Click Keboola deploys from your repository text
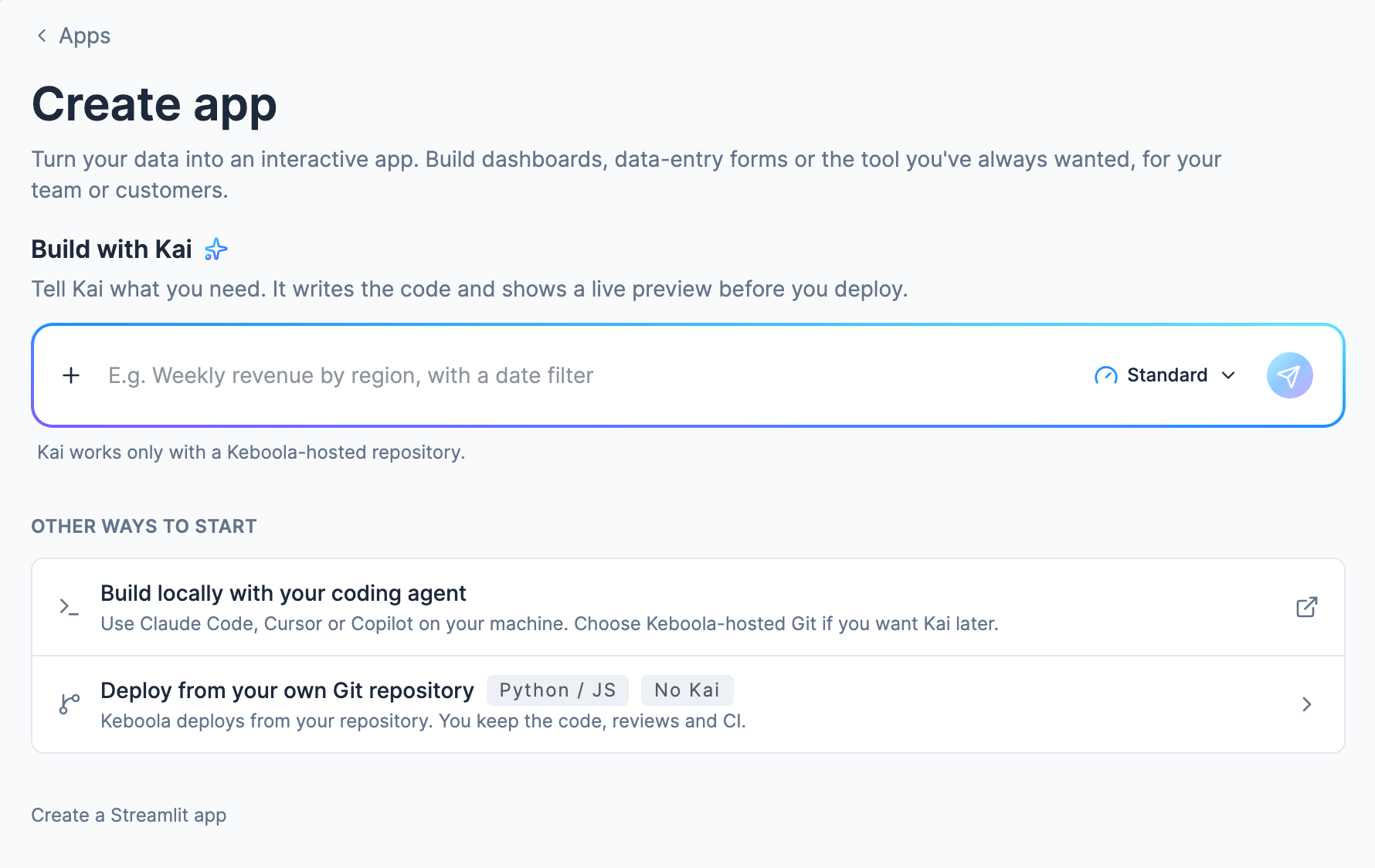The image size is (1375, 868). (423, 721)
